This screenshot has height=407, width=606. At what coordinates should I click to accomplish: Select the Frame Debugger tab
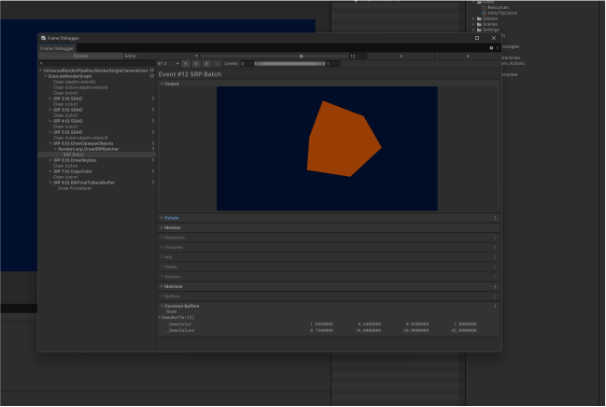(57, 48)
